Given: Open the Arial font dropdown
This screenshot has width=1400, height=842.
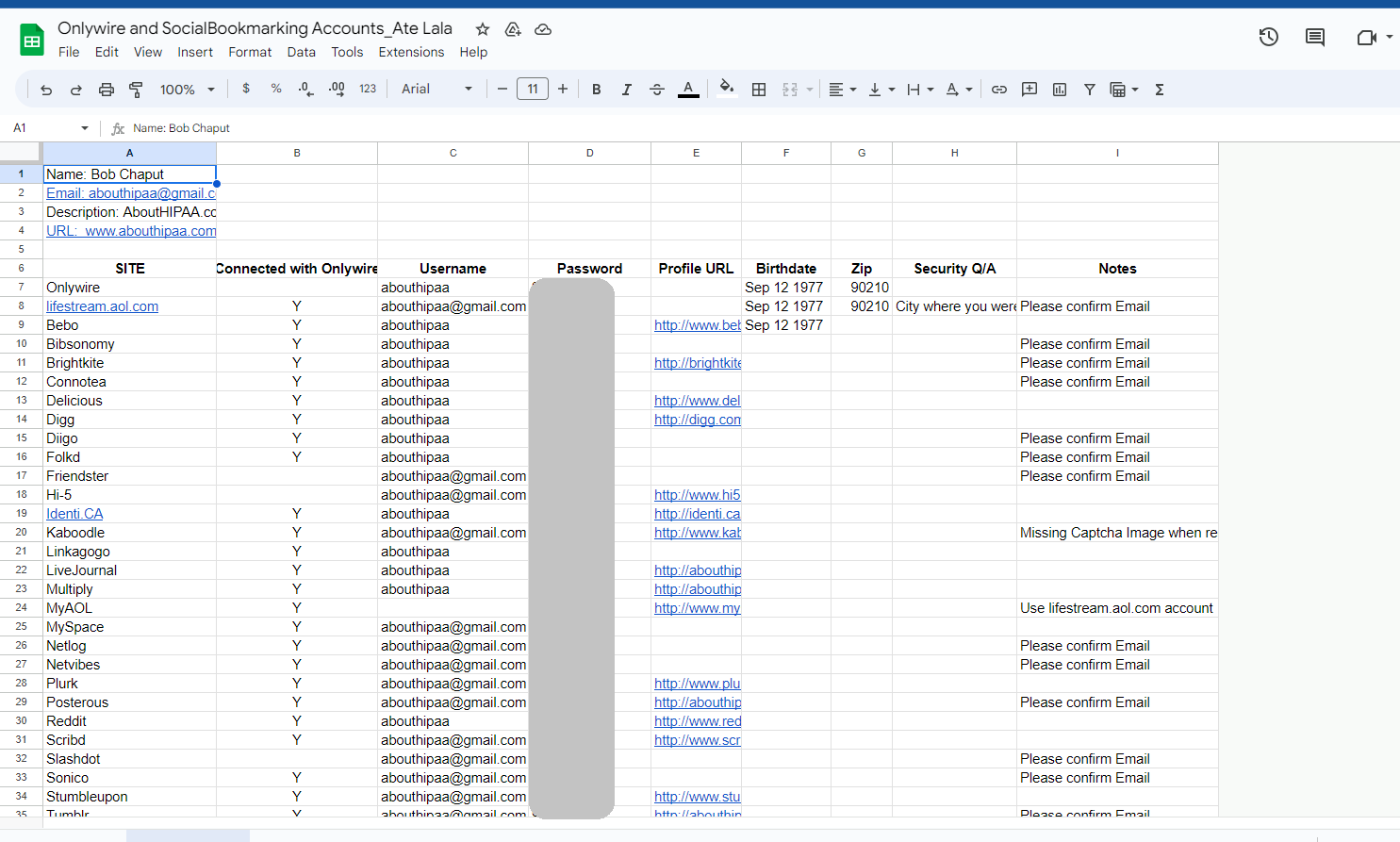Looking at the screenshot, I should [436, 89].
